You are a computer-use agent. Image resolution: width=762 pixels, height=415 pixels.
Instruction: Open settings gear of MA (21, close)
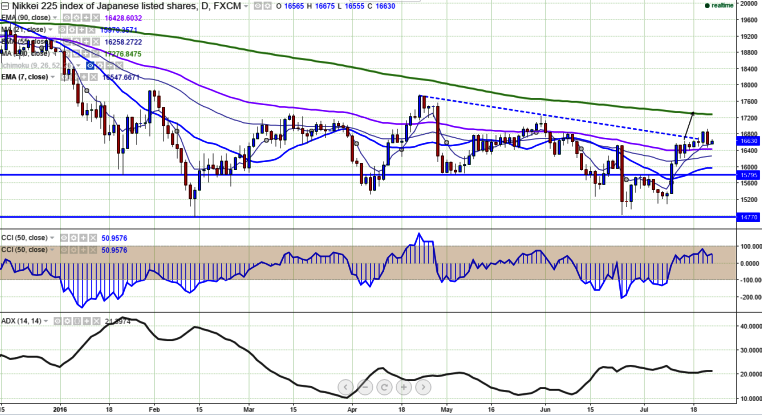72,30
